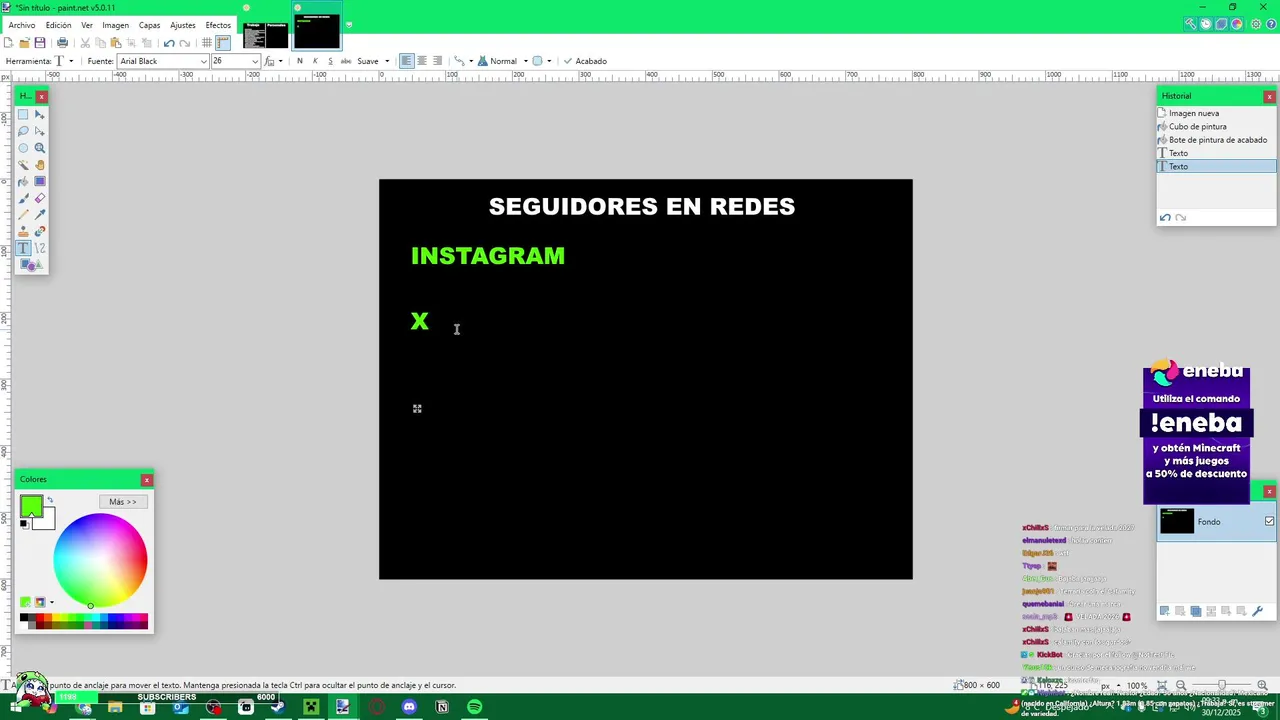Viewport: 1280px width, 720px height.
Task: Open the selection clipping mode dropdown
Action: 542,61
